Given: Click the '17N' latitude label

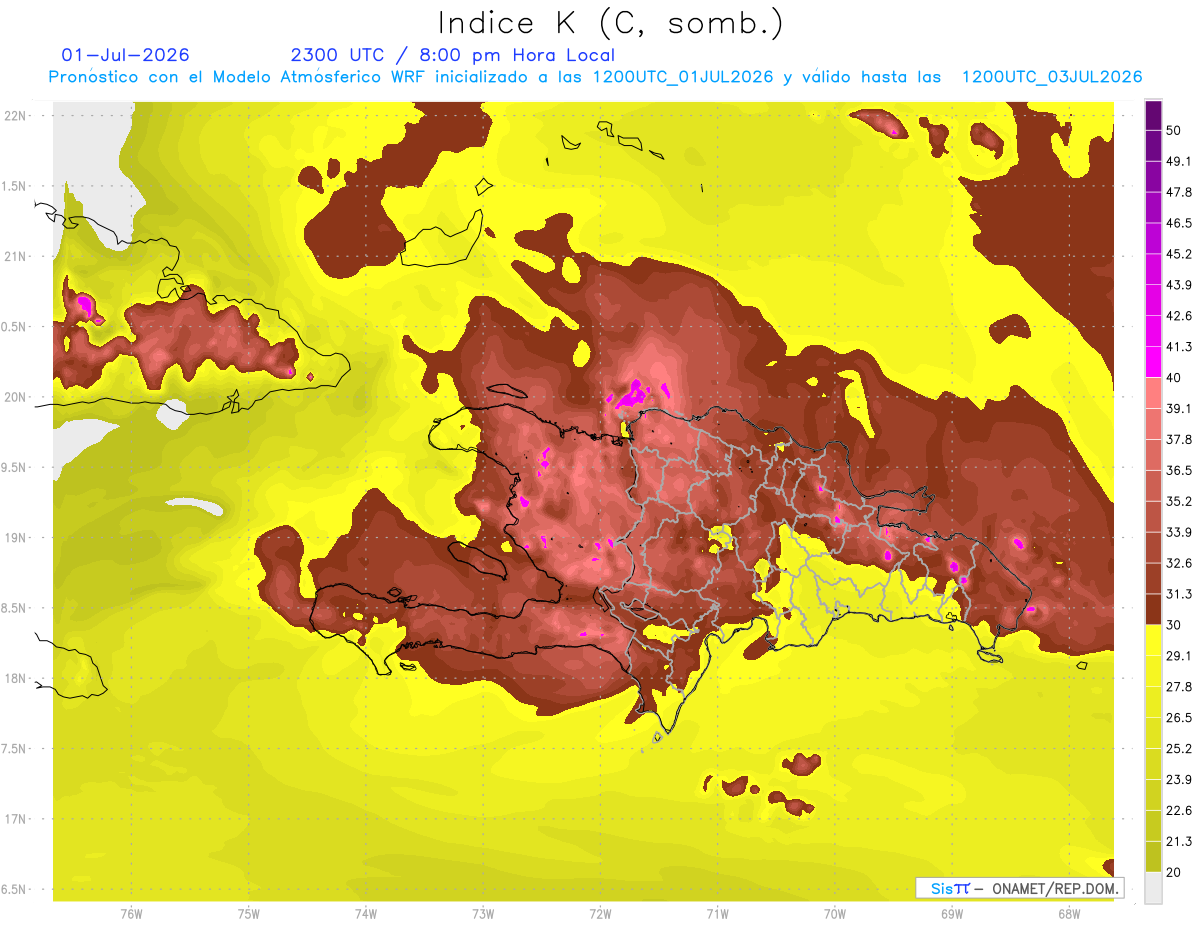Looking at the screenshot, I should point(17,819).
